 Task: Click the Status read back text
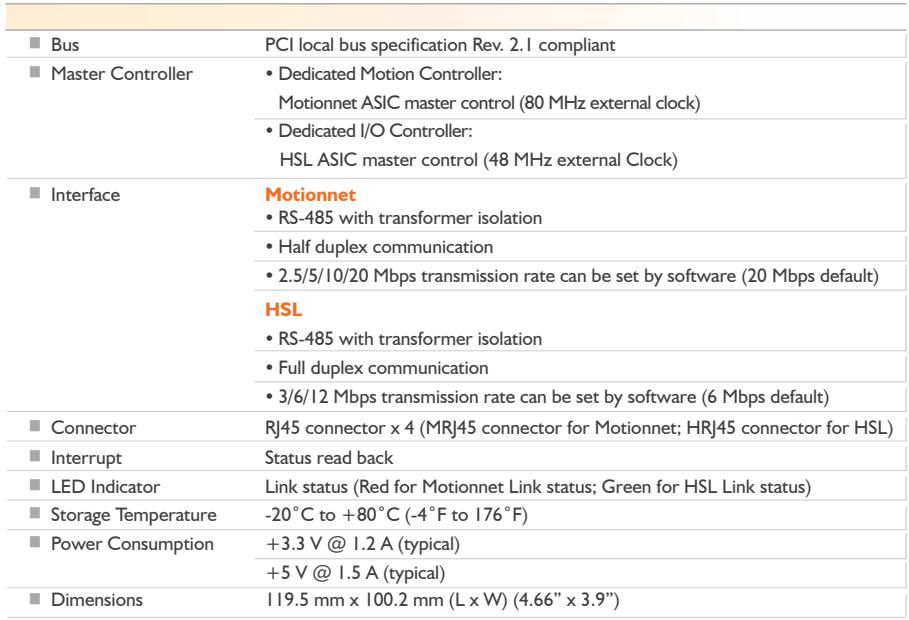(x=329, y=458)
